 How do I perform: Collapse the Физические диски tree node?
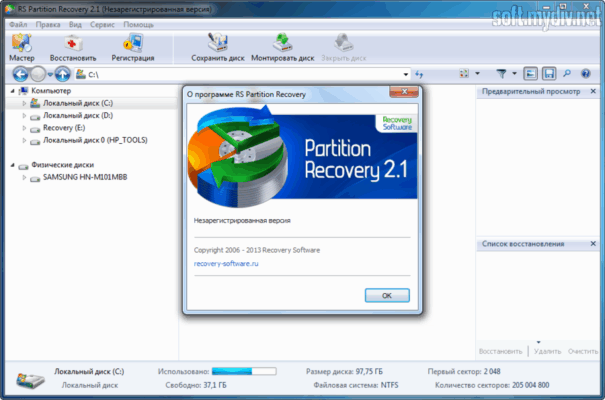12,165
